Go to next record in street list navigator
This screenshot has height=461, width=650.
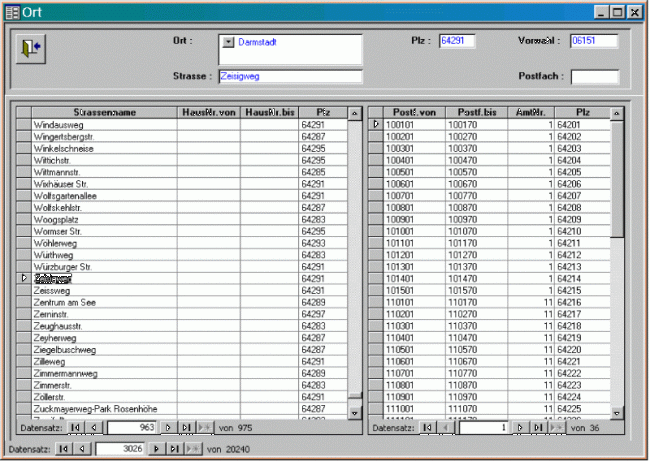click(168, 427)
